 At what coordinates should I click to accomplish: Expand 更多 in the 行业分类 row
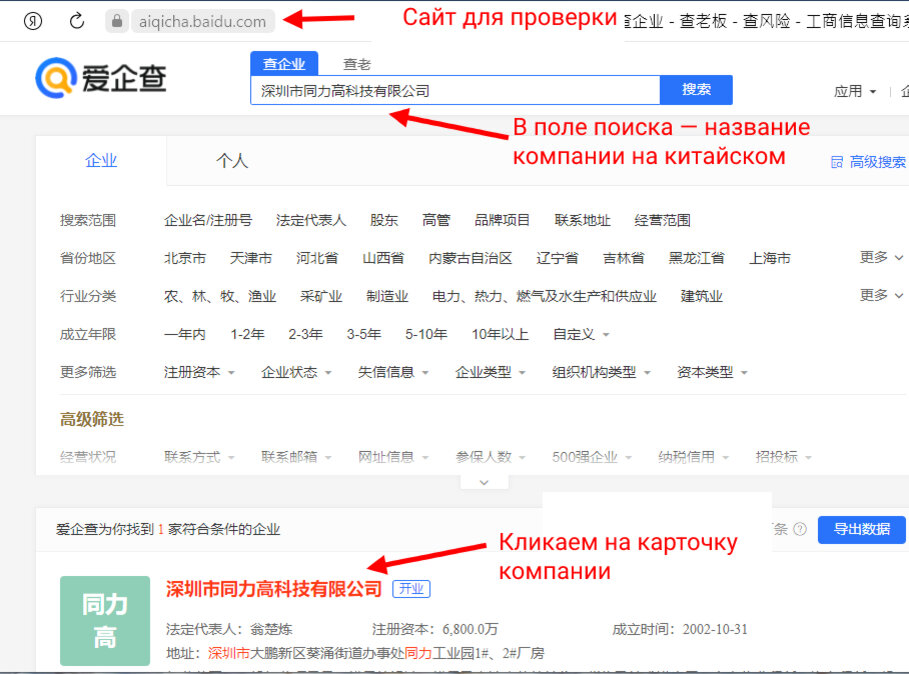[x=881, y=295]
